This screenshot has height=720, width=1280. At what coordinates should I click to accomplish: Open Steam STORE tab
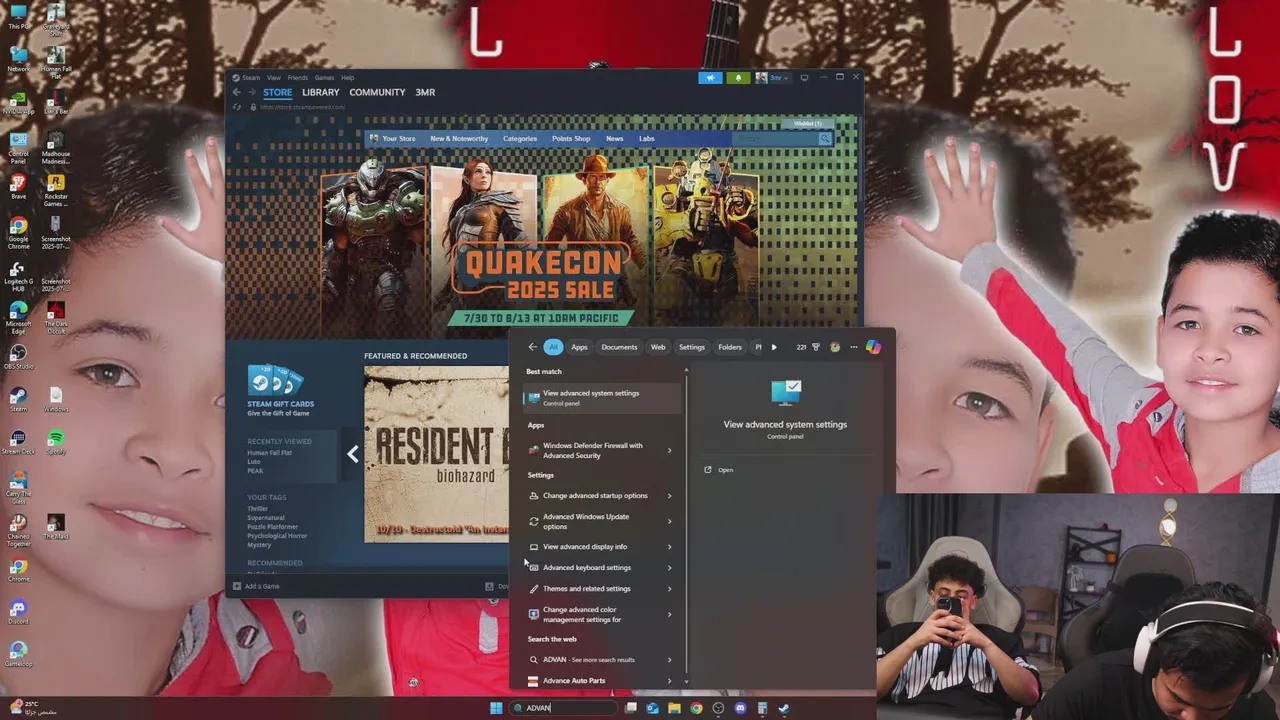(278, 92)
